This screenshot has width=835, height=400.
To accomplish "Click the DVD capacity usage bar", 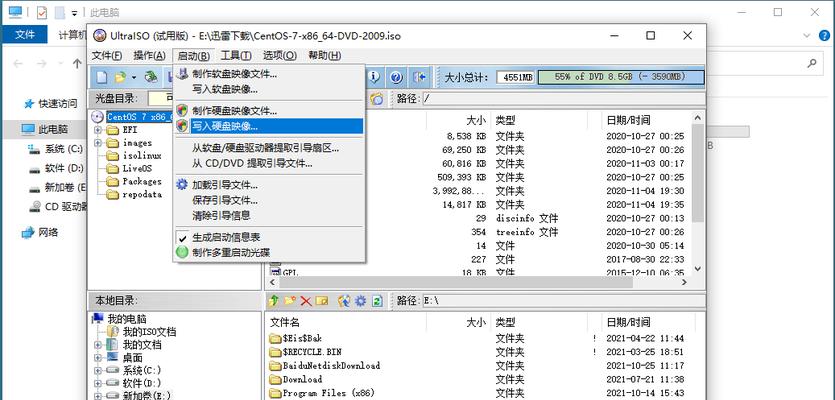I will pos(621,77).
